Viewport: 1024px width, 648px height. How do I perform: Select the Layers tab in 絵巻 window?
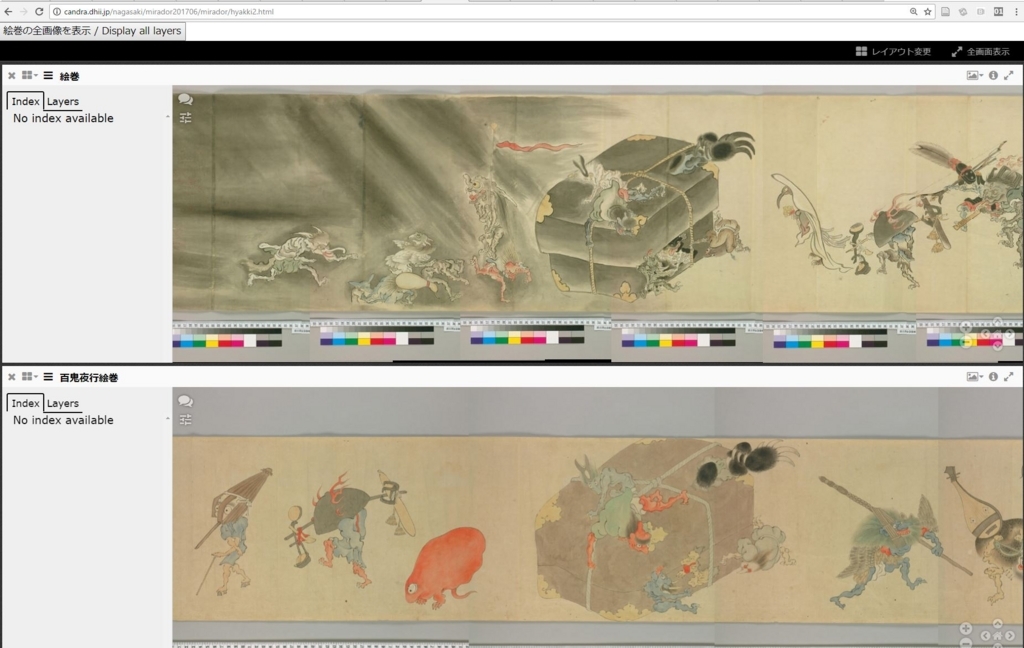point(63,101)
